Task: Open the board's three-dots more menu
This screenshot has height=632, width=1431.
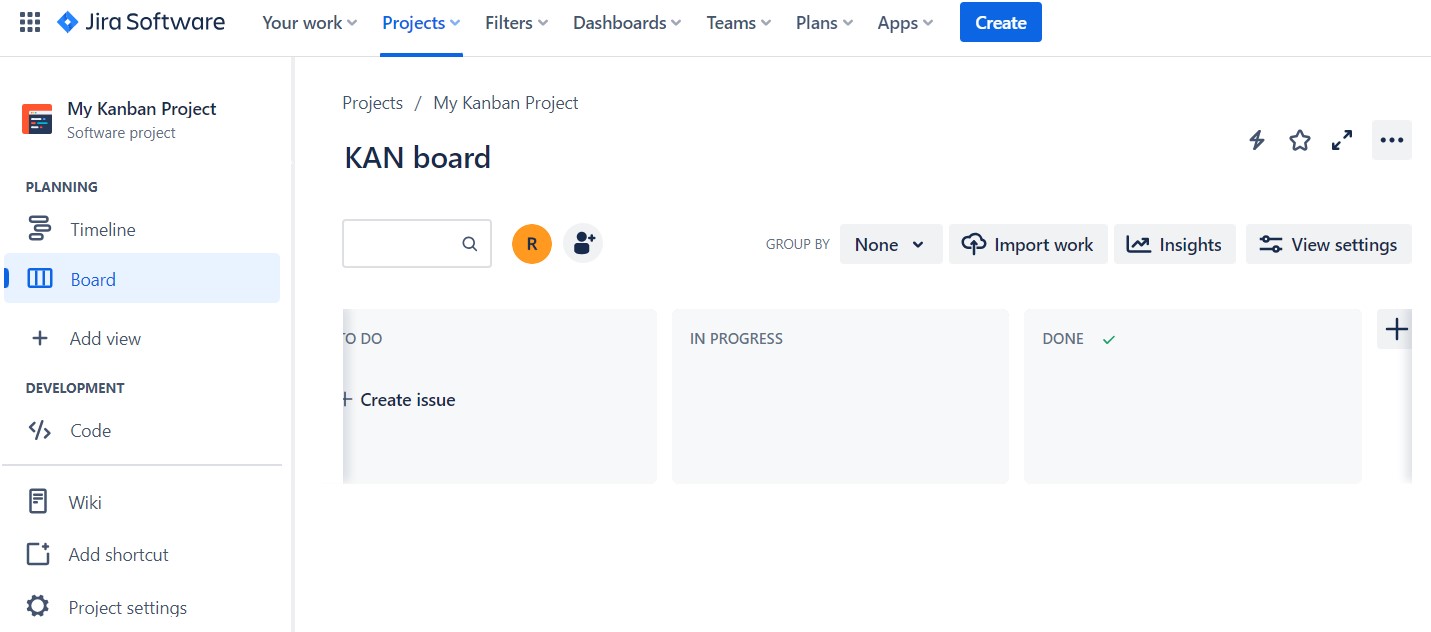Action: point(1391,141)
